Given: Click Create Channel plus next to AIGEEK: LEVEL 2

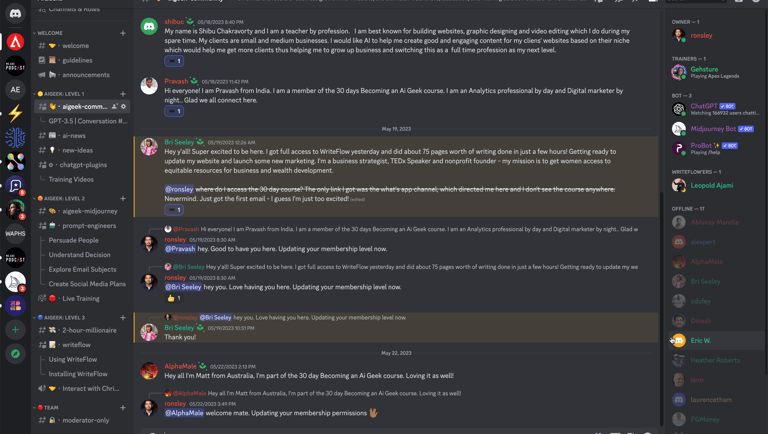Looking at the screenshot, I should 123,198.
